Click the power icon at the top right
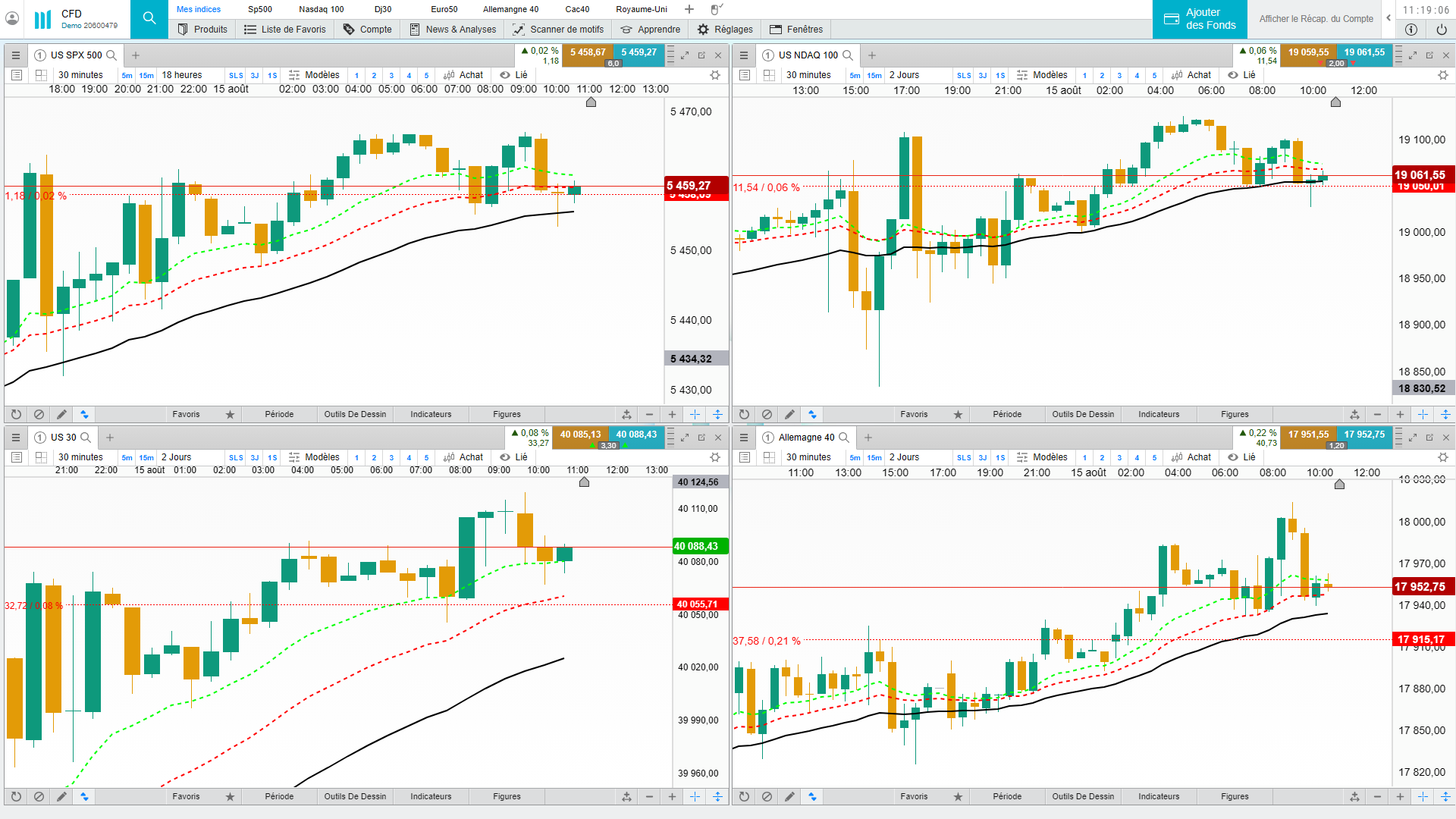 click(x=1441, y=30)
